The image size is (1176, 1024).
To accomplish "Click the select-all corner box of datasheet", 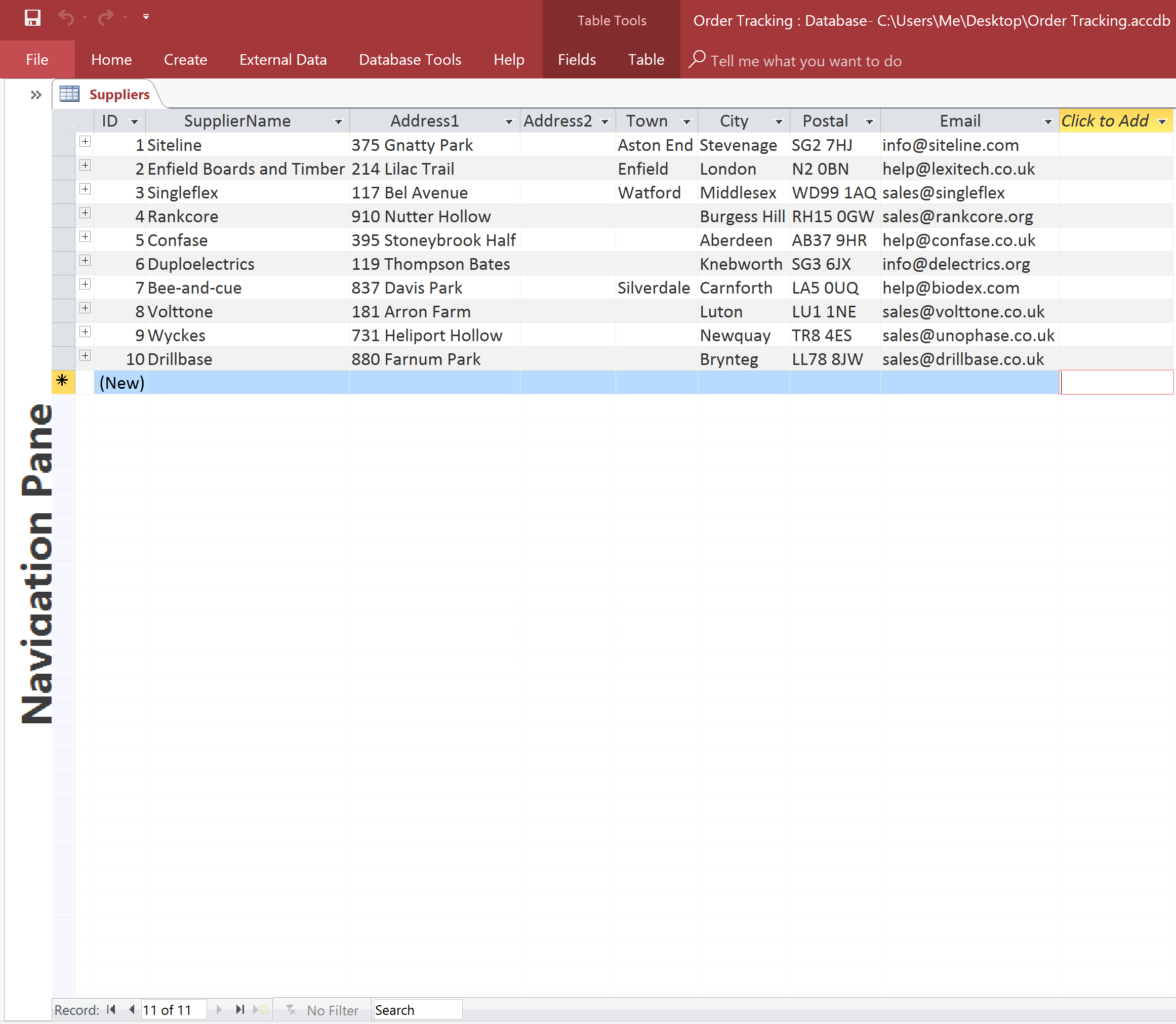I will 63,121.
